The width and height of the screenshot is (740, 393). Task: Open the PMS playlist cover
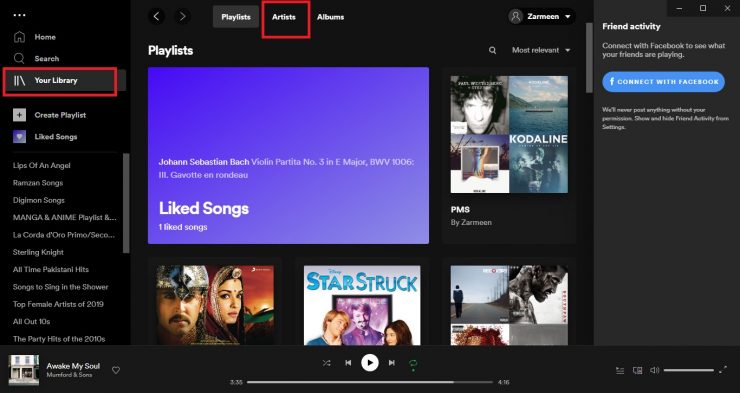tap(509, 134)
